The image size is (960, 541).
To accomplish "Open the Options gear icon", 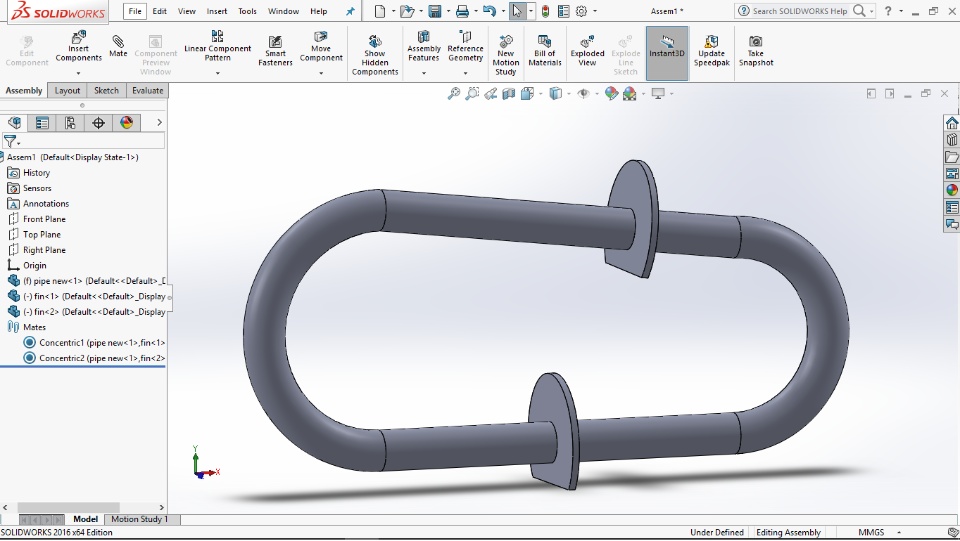I will tap(582, 11).
